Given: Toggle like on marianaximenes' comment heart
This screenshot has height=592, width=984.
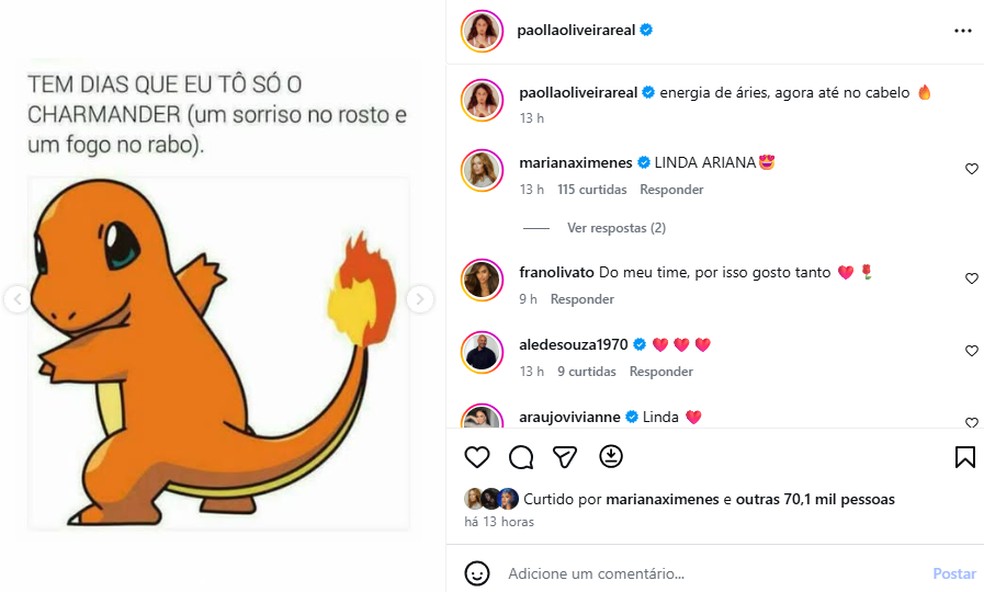Looking at the screenshot, I should [971, 169].
